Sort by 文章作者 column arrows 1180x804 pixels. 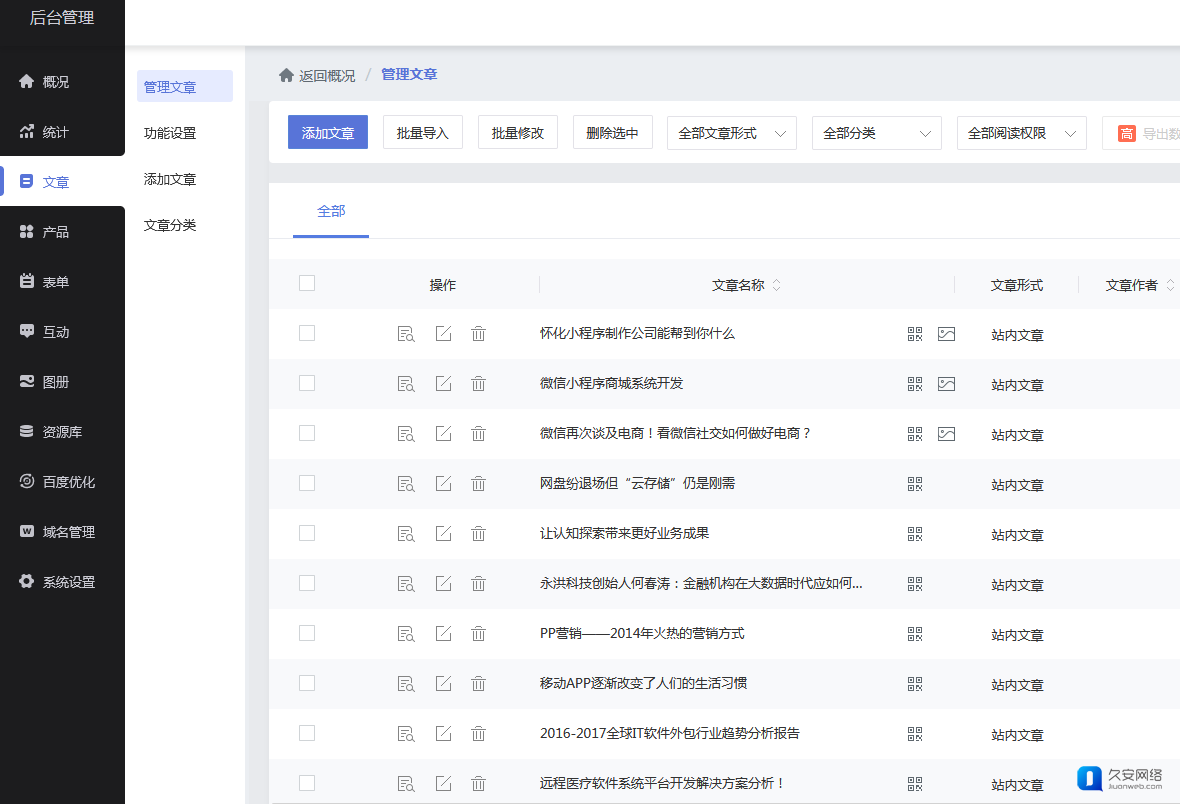tap(1170, 285)
